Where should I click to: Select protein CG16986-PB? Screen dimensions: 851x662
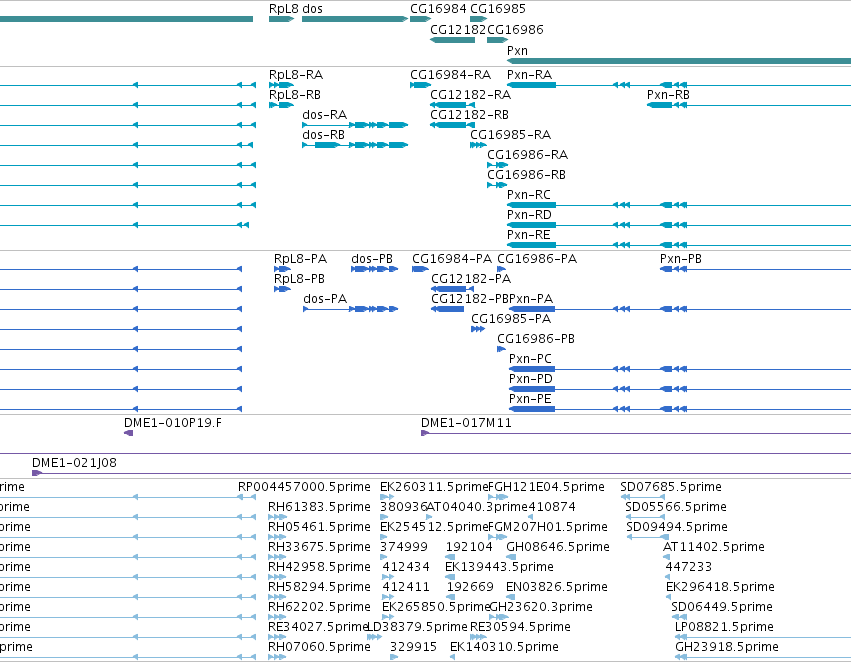[501, 349]
